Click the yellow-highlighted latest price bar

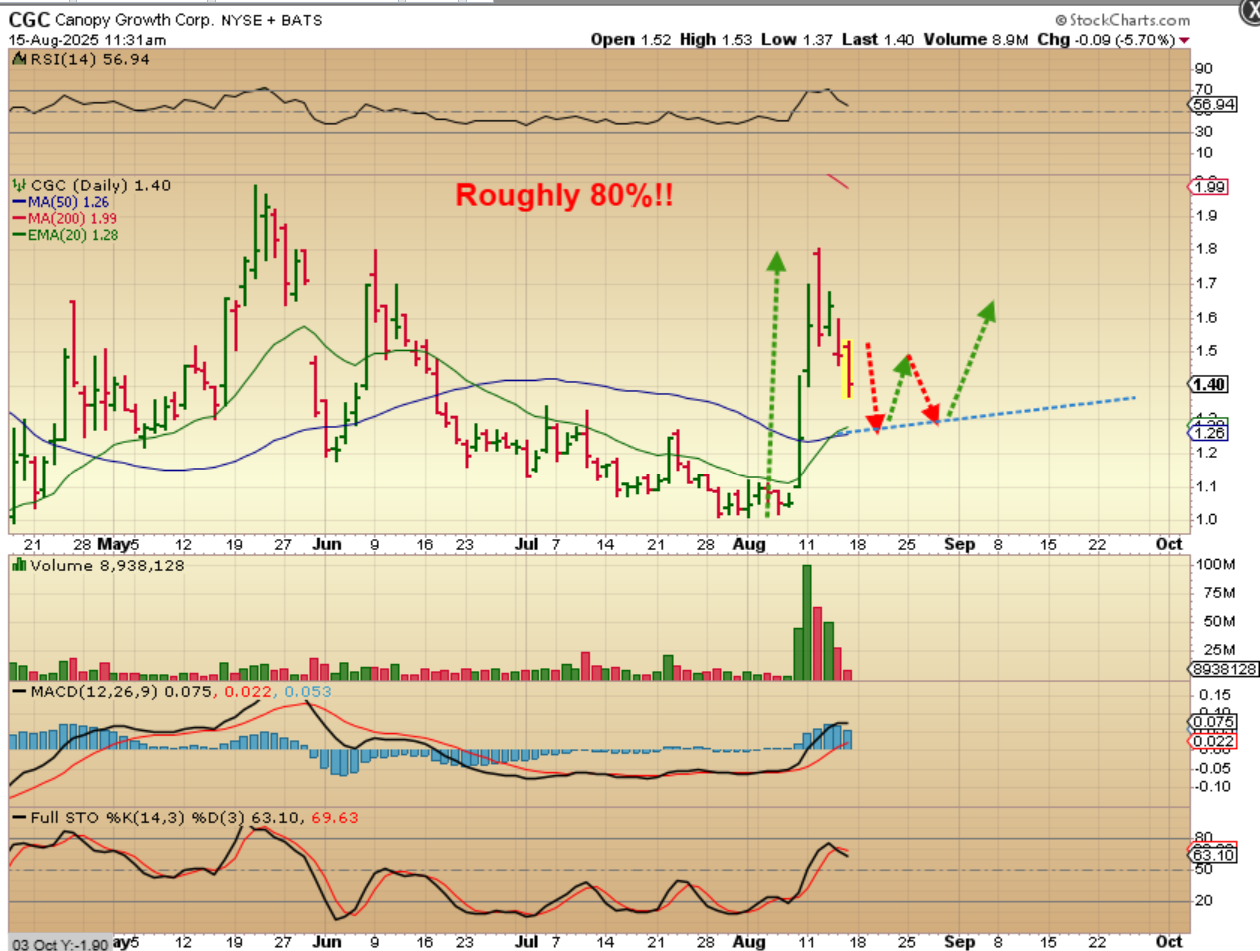848,369
